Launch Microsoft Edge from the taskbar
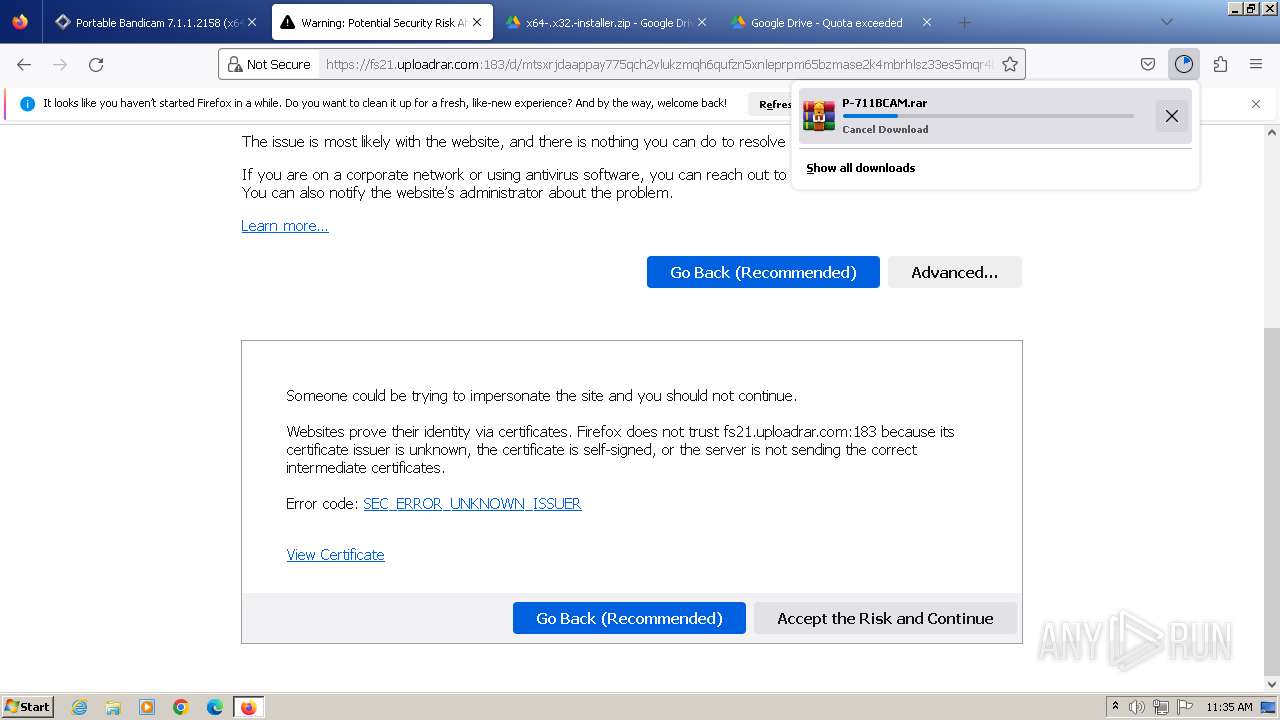 pyautogui.click(x=215, y=707)
